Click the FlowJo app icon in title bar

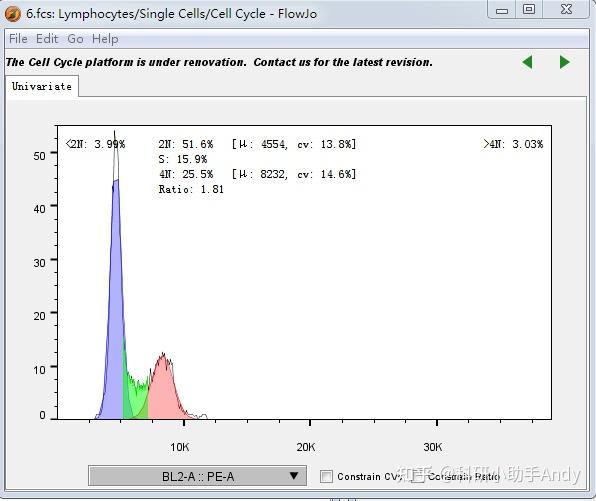pyautogui.click(x=13, y=14)
